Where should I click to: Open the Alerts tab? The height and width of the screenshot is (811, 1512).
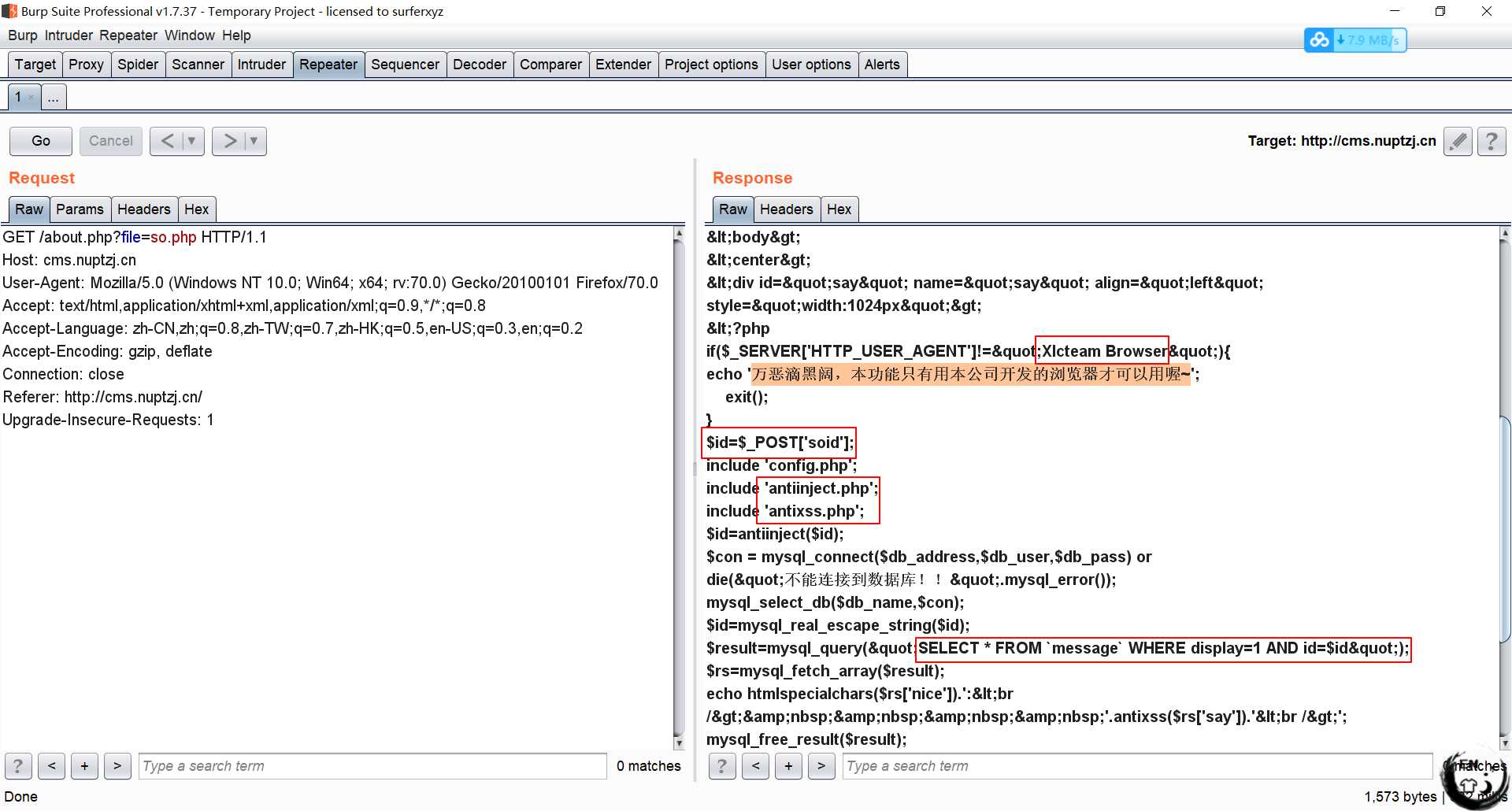coord(882,65)
